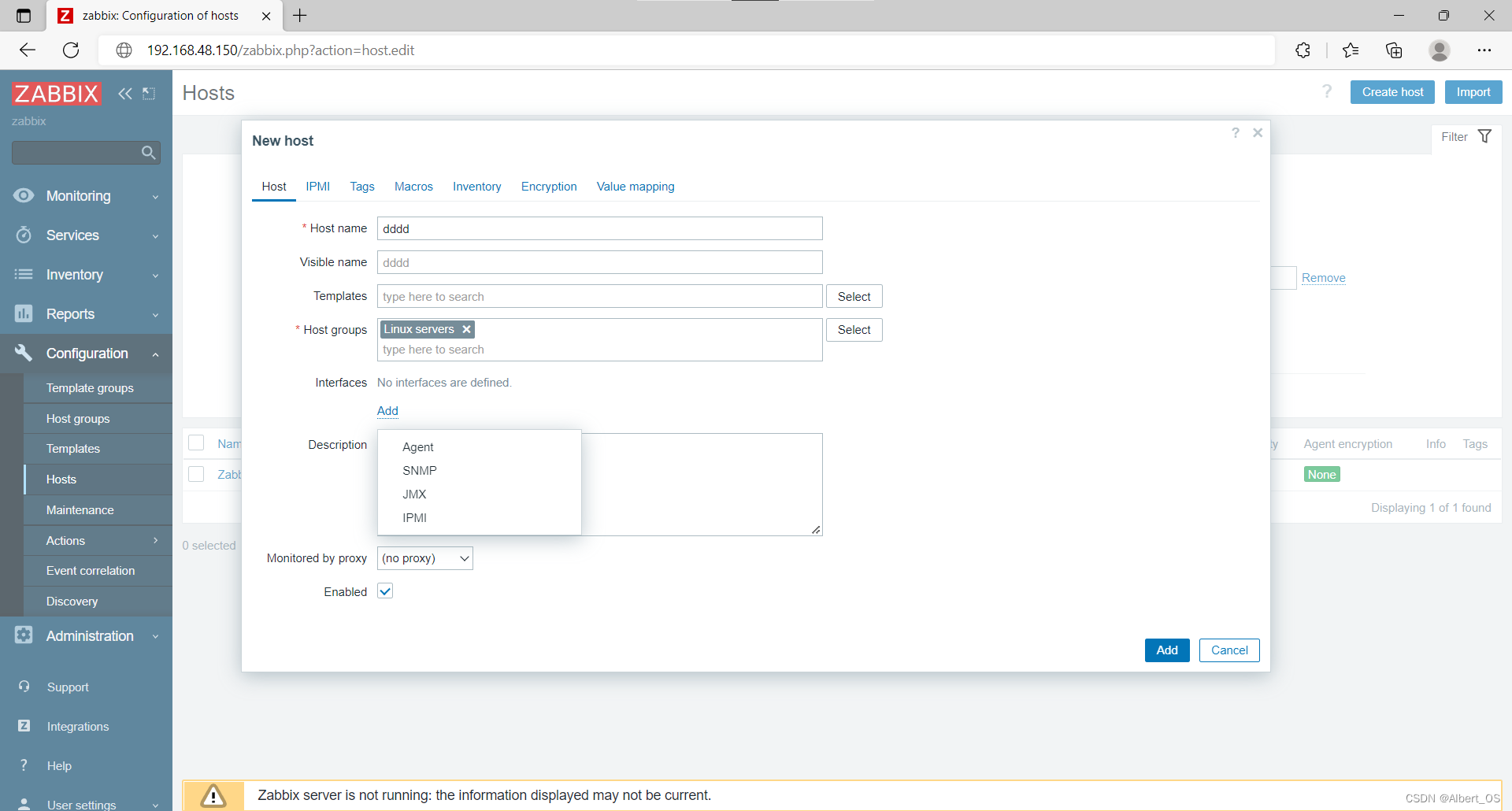
Task: Switch to the IPMI tab
Action: [318, 187]
